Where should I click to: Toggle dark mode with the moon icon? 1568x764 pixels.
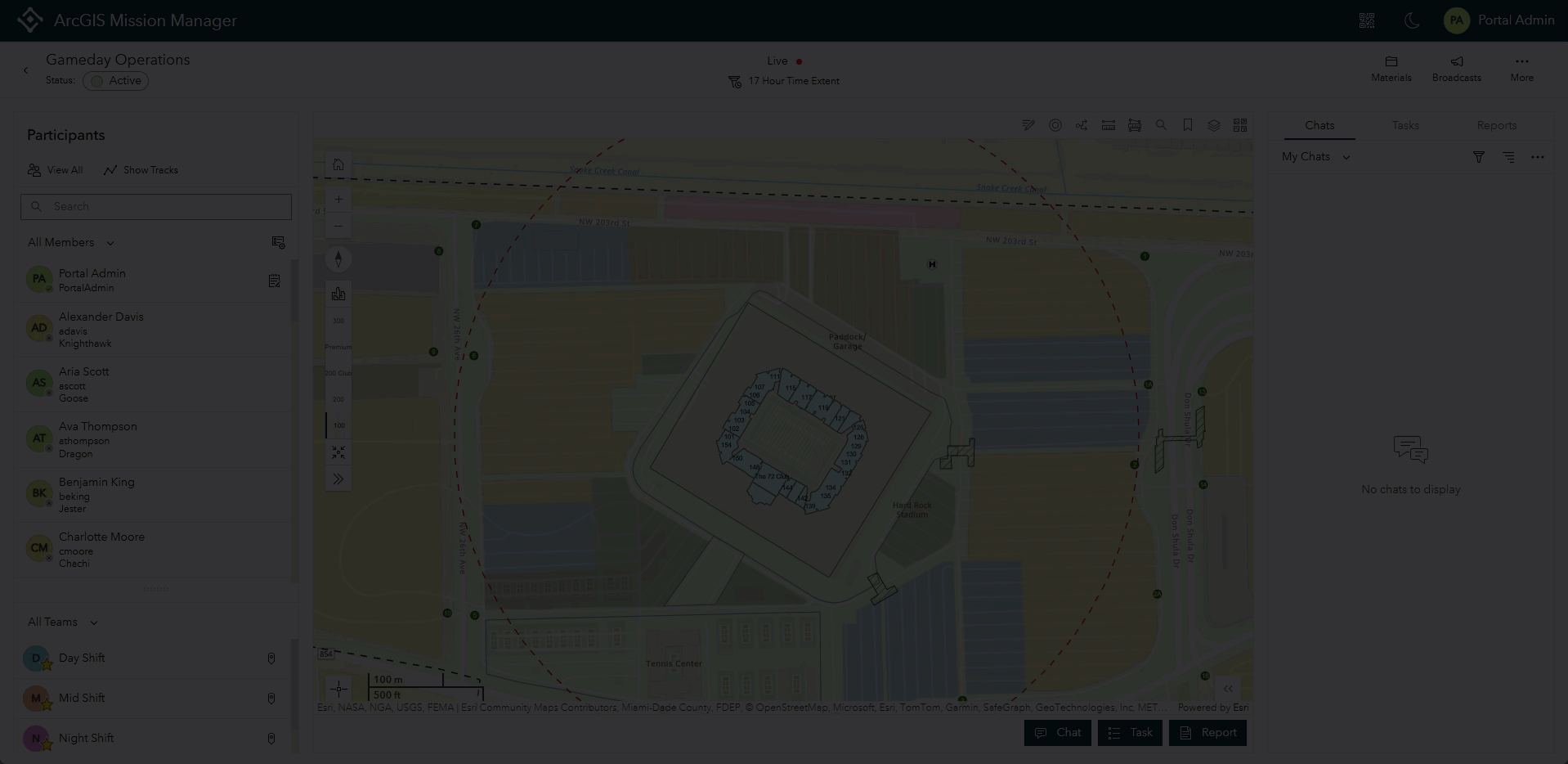point(1412,20)
